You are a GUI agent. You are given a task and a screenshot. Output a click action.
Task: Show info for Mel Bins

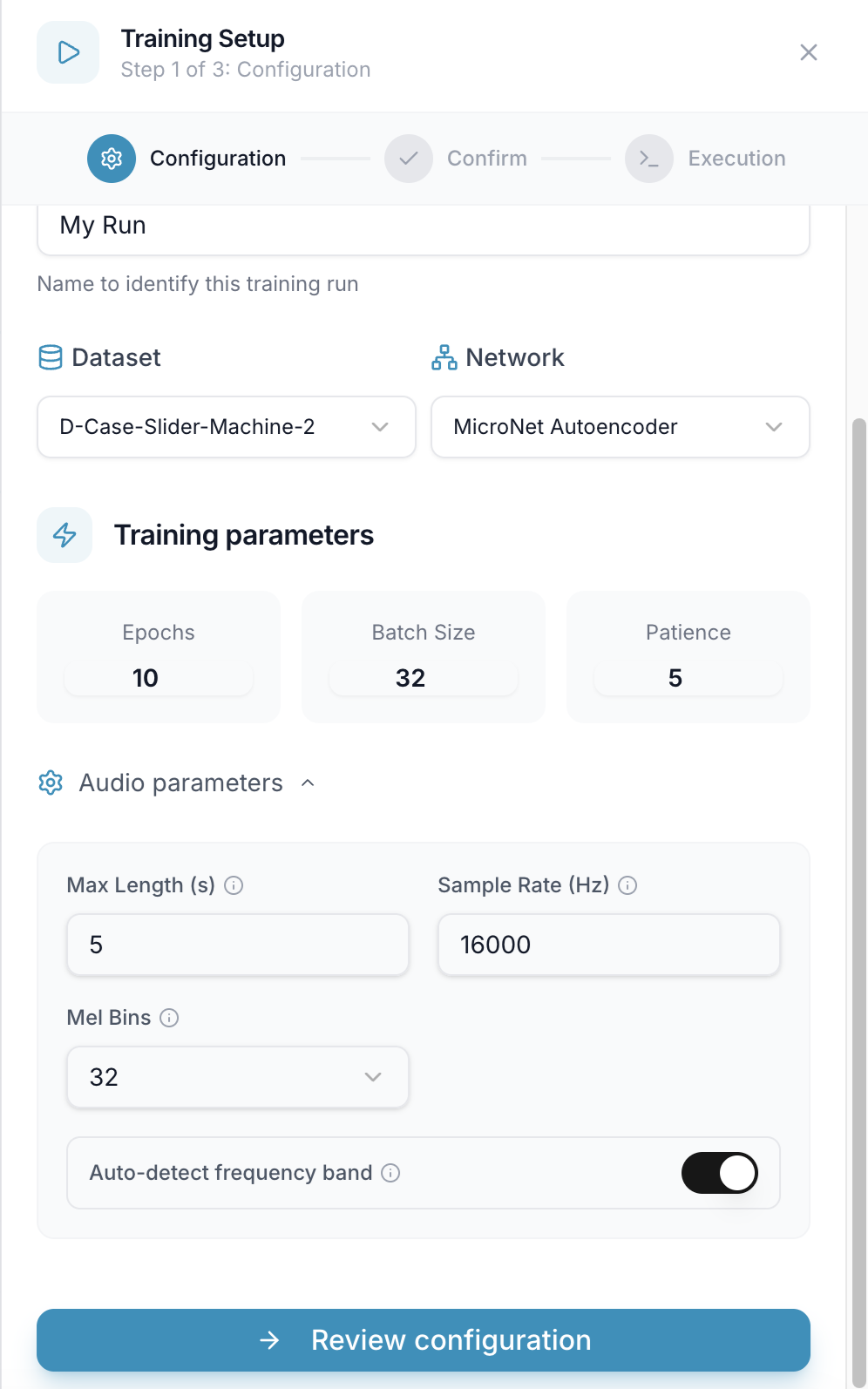point(170,1018)
